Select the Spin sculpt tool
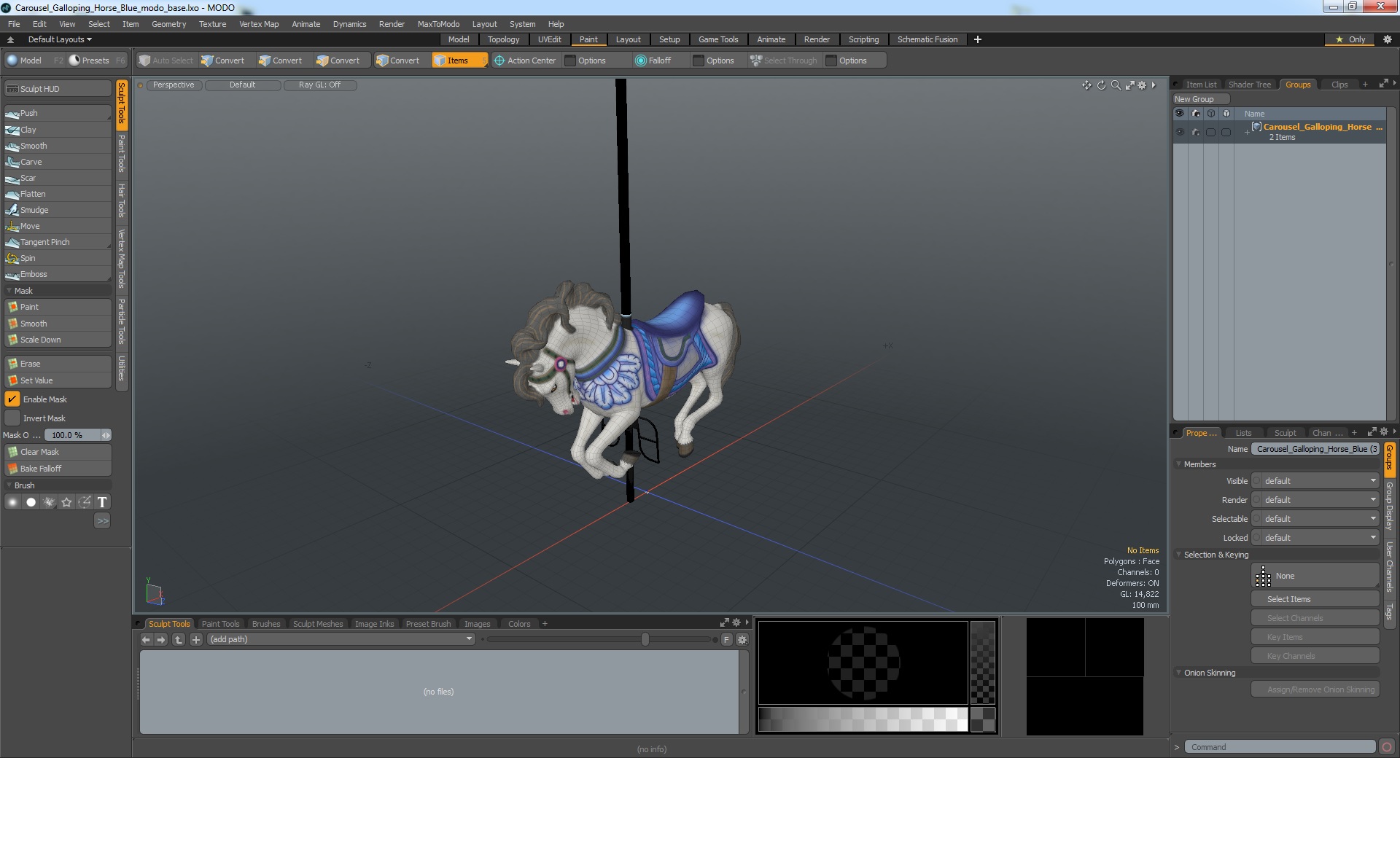 pos(58,258)
